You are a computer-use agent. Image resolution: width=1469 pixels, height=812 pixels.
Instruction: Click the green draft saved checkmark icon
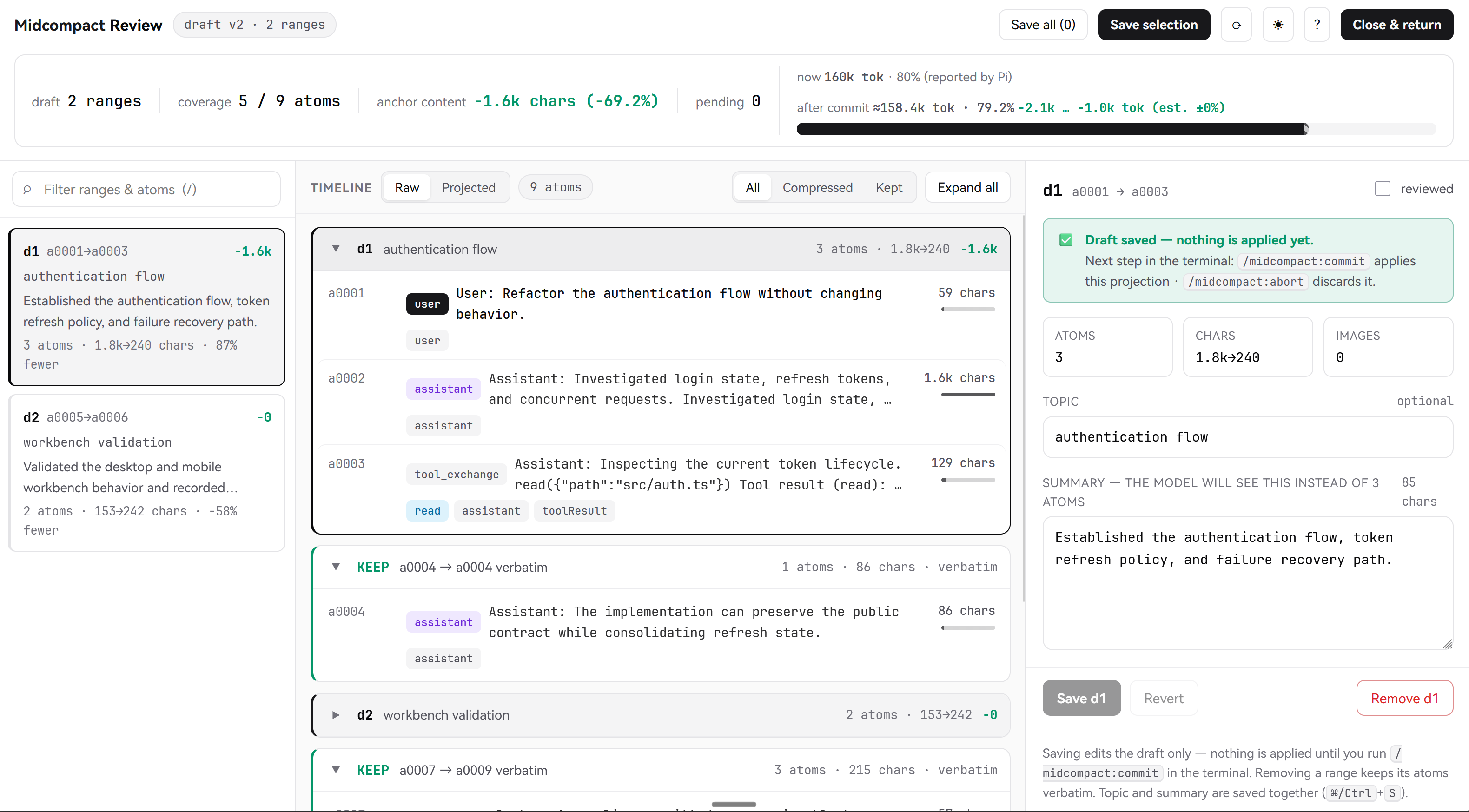1065,240
